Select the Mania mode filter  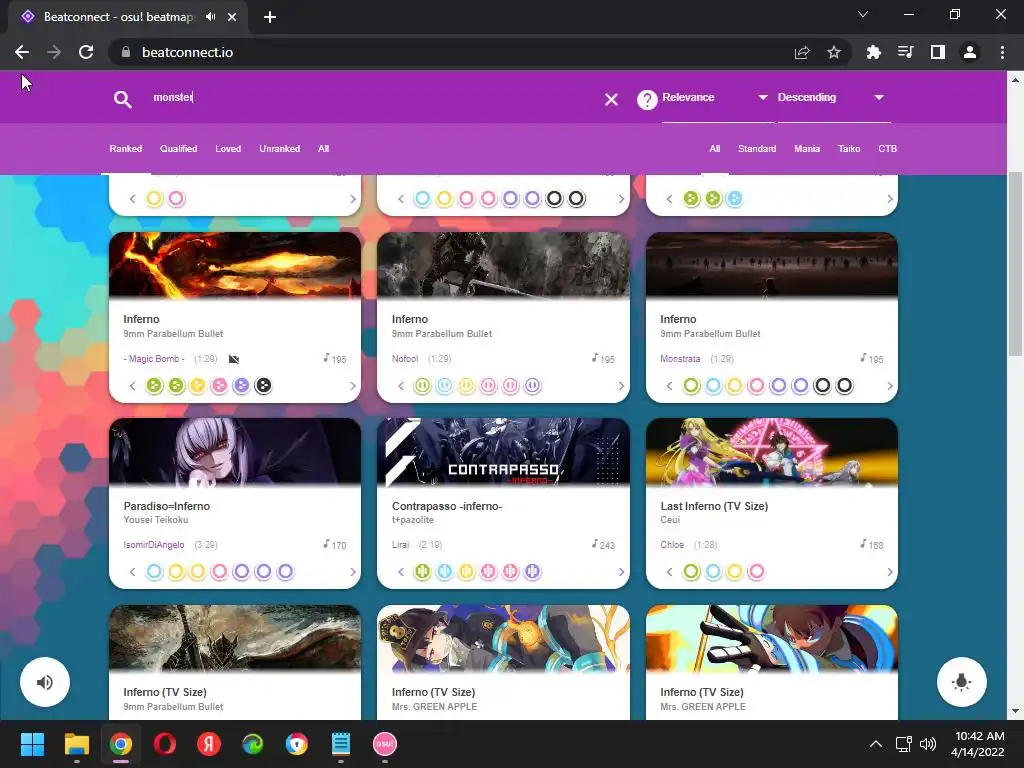pos(807,149)
